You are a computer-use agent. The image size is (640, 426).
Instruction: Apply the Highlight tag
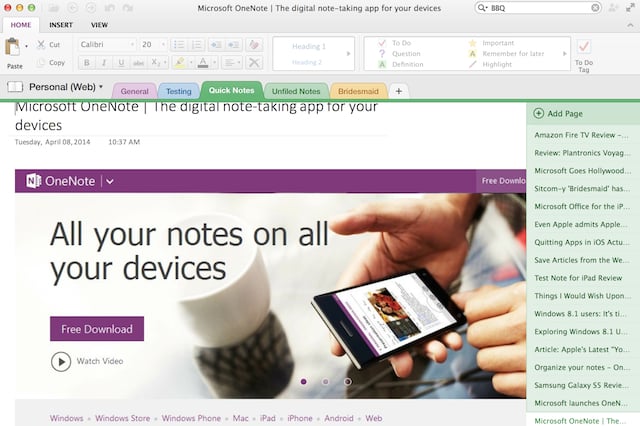(490, 64)
